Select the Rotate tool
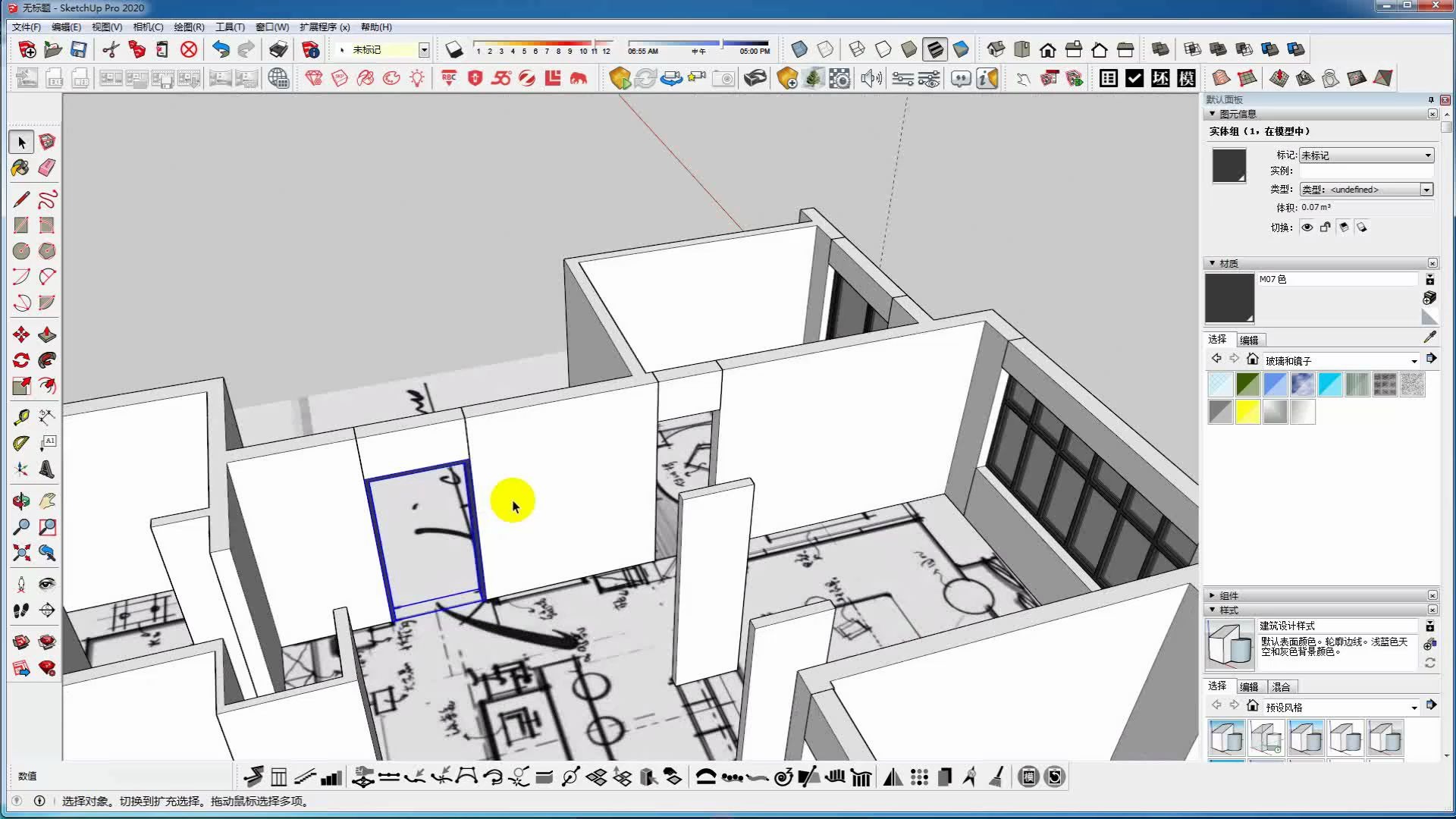This screenshot has height=819, width=1456. 20,360
